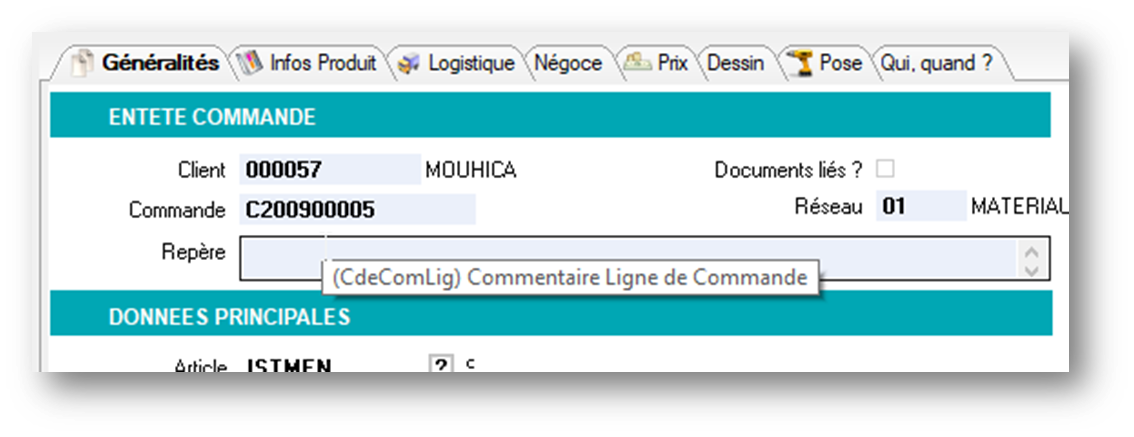Click the Client number field 000057
Screen dimensions: 1134x437
click(x=329, y=170)
